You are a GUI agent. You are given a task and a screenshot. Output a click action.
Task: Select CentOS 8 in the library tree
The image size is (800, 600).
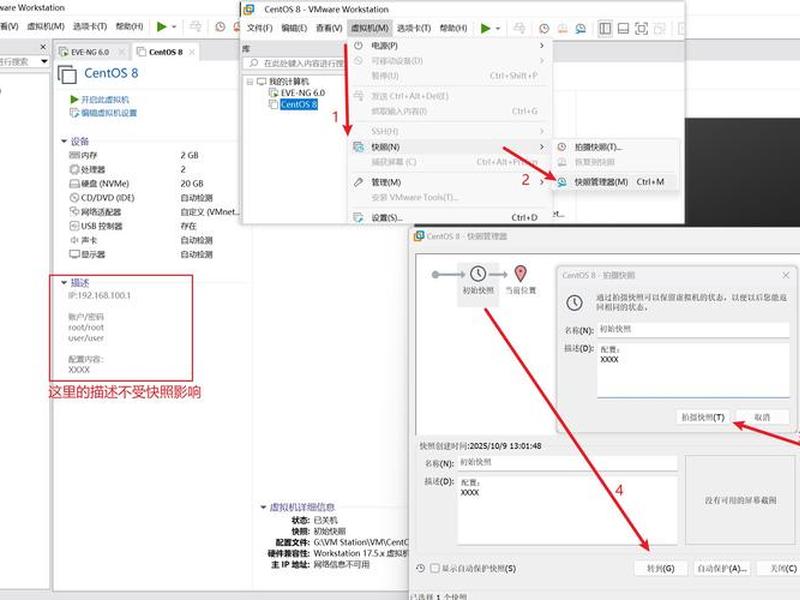pyautogui.click(x=298, y=105)
